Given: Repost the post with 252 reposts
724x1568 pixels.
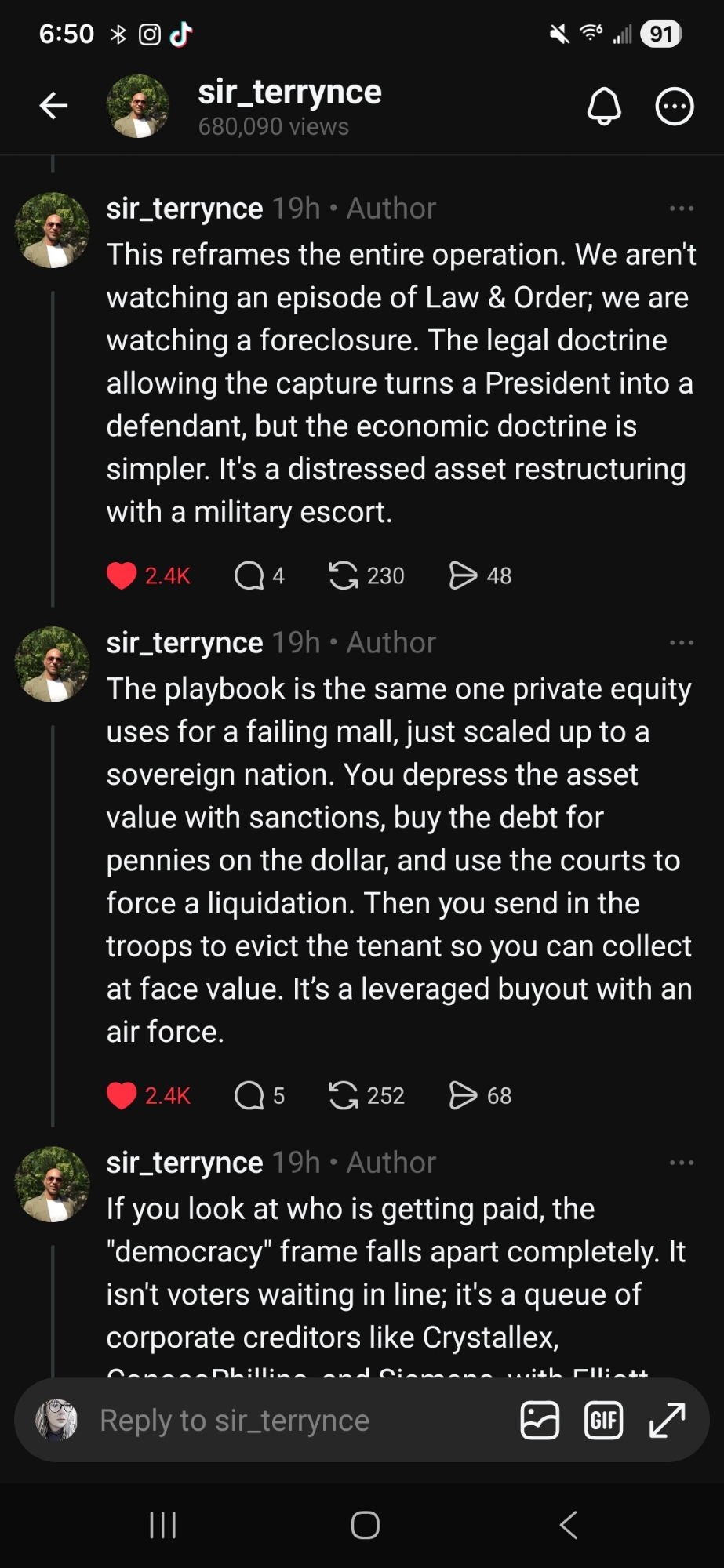Looking at the screenshot, I should tap(343, 1095).
